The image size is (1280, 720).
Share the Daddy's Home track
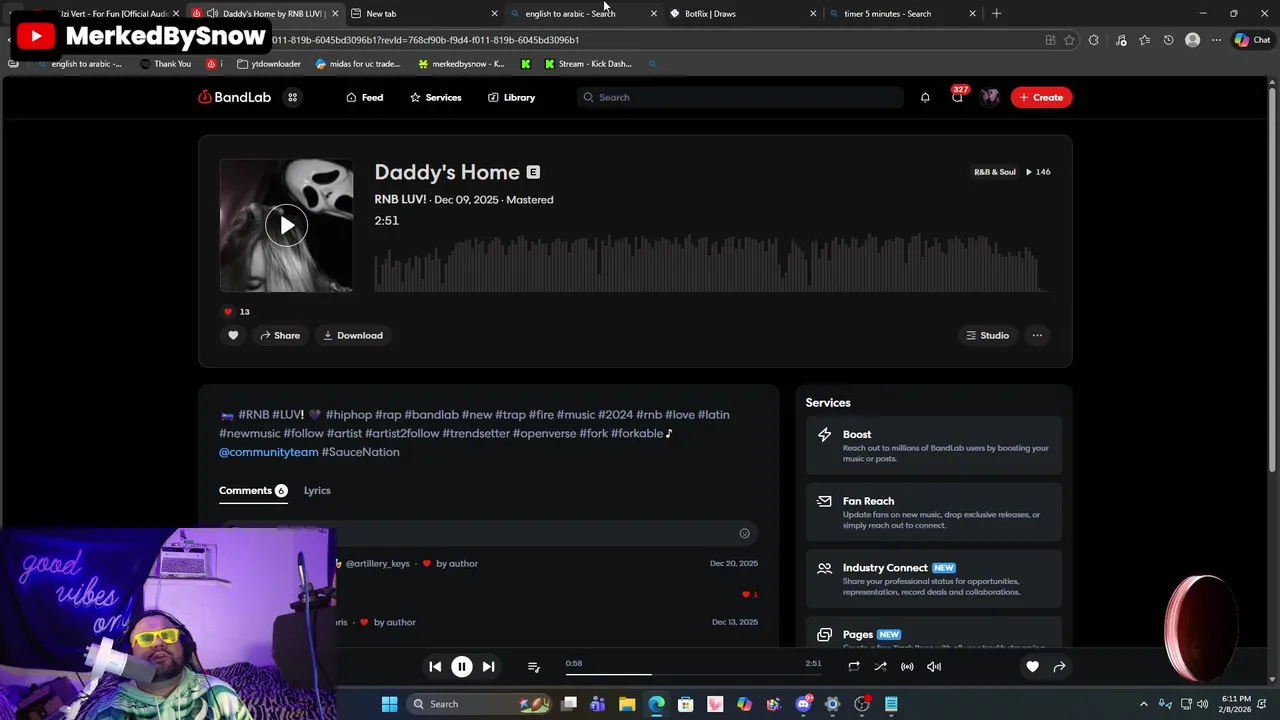point(279,335)
